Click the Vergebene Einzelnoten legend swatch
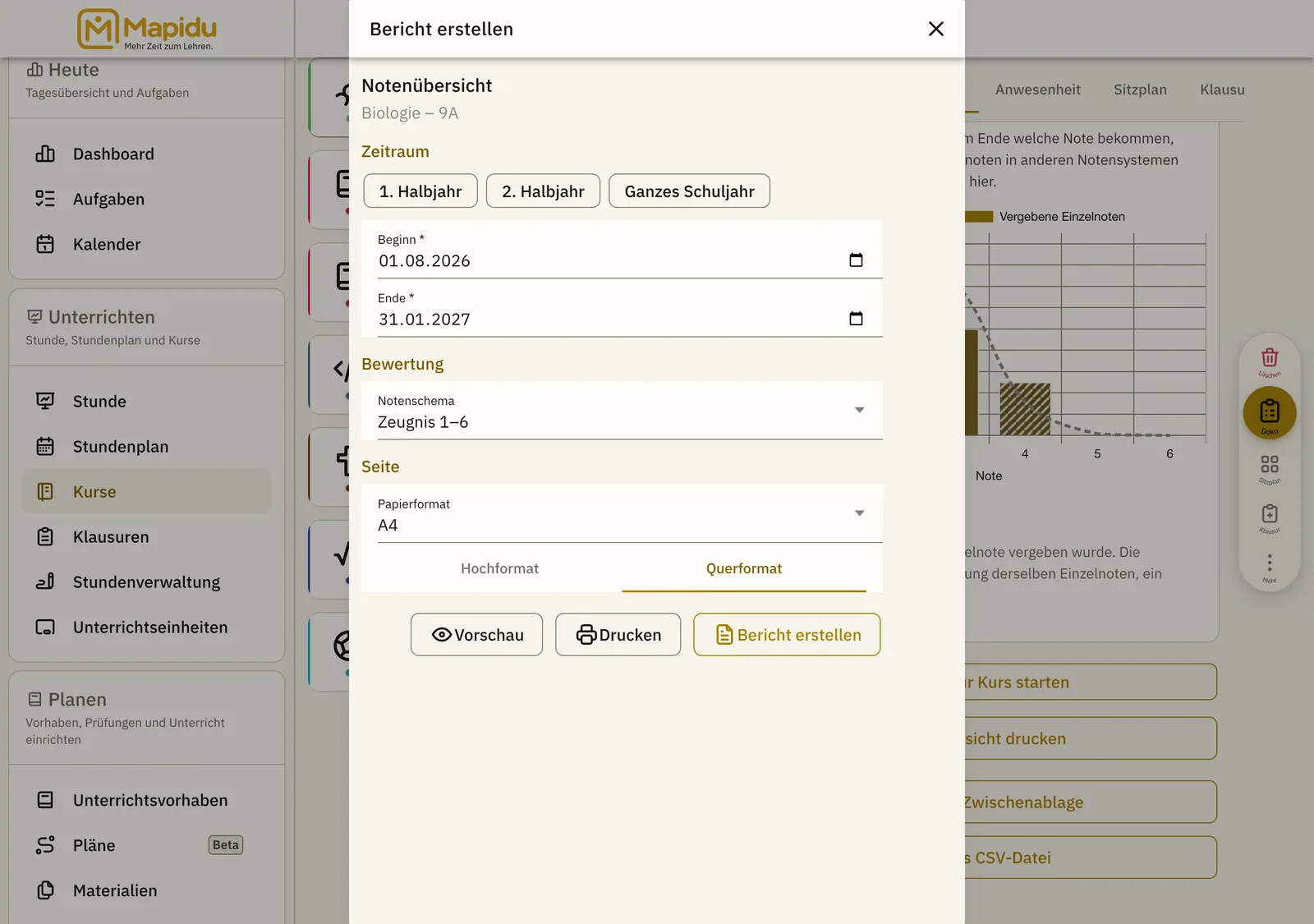This screenshot has width=1314, height=924. [x=979, y=217]
